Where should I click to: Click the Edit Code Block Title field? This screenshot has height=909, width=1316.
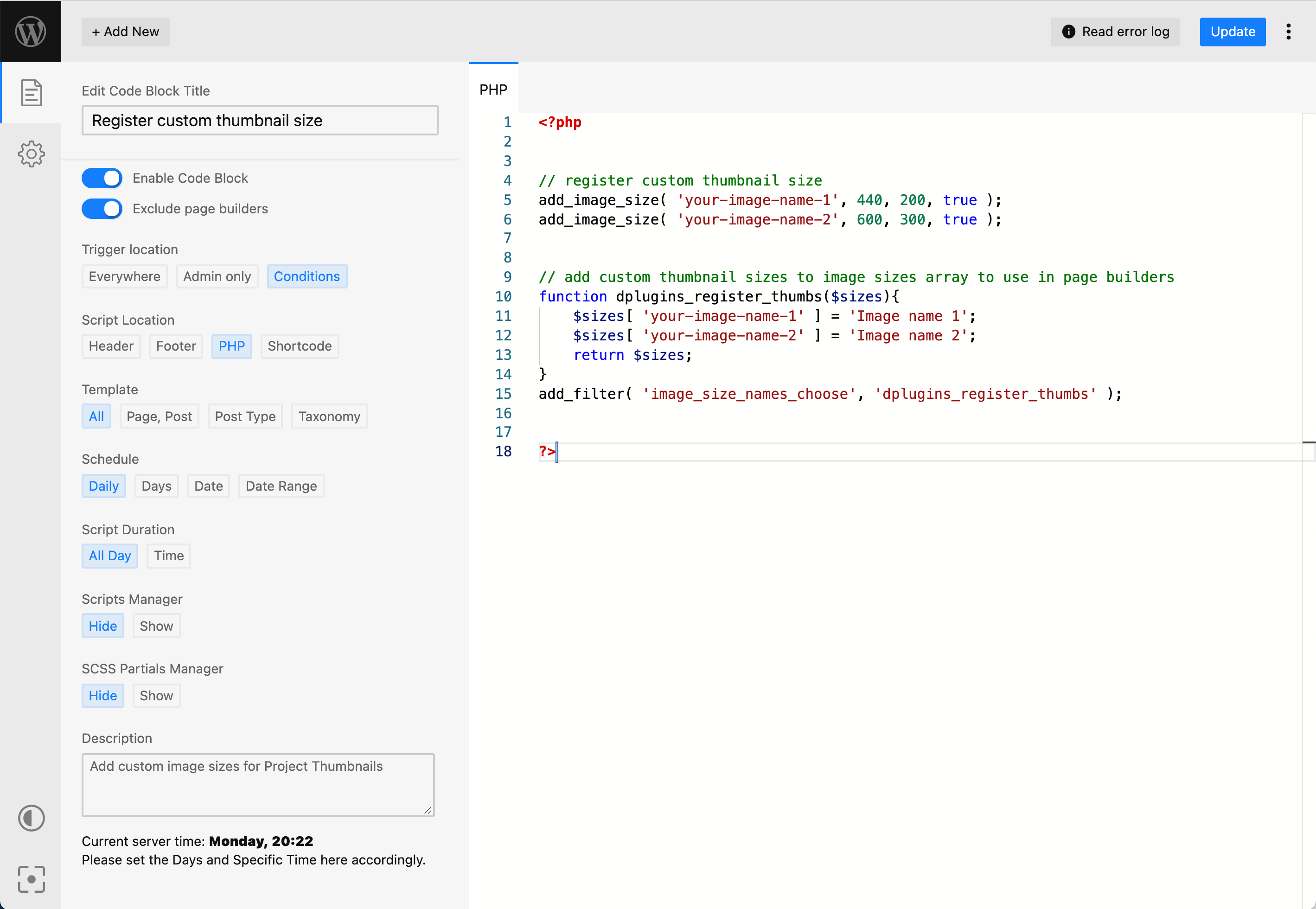coord(260,120)
